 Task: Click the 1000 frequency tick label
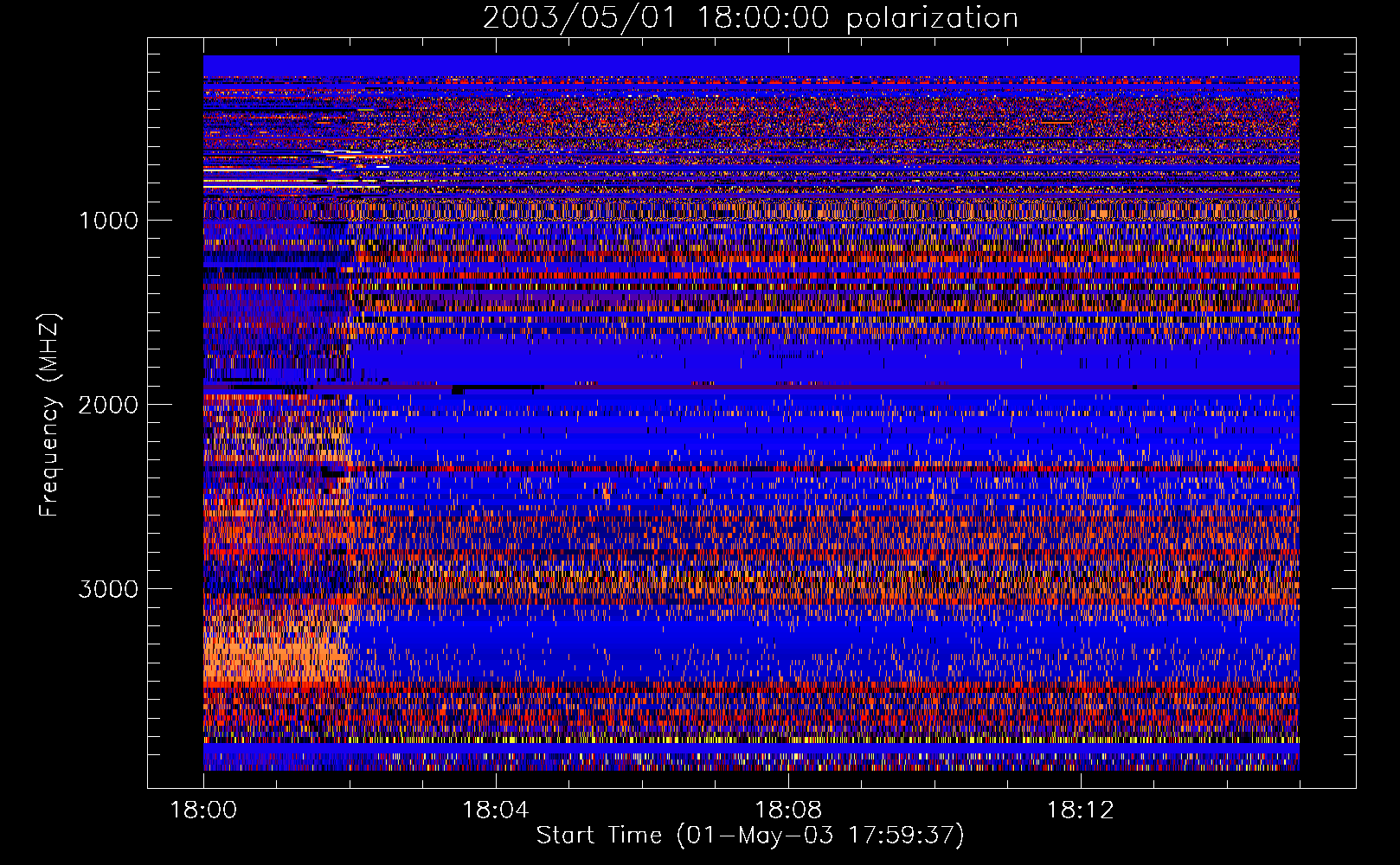pyautogui.click(x=108, y=221)
